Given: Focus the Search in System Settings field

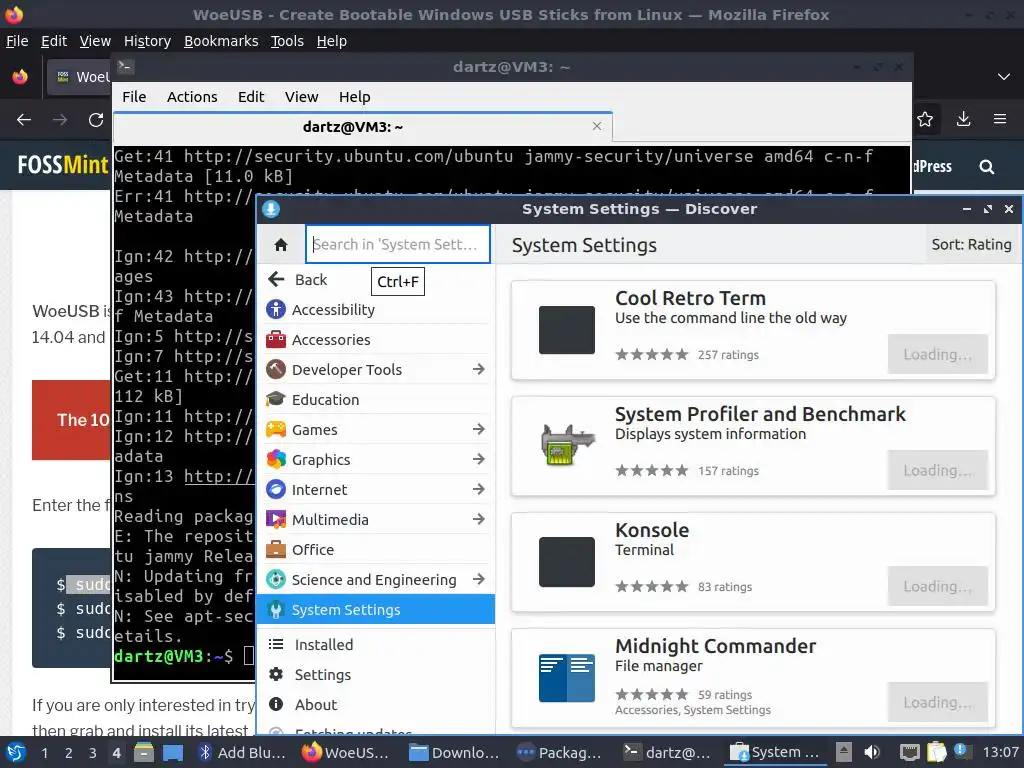Looking at the screenshot, I should (x=398, y=244).
